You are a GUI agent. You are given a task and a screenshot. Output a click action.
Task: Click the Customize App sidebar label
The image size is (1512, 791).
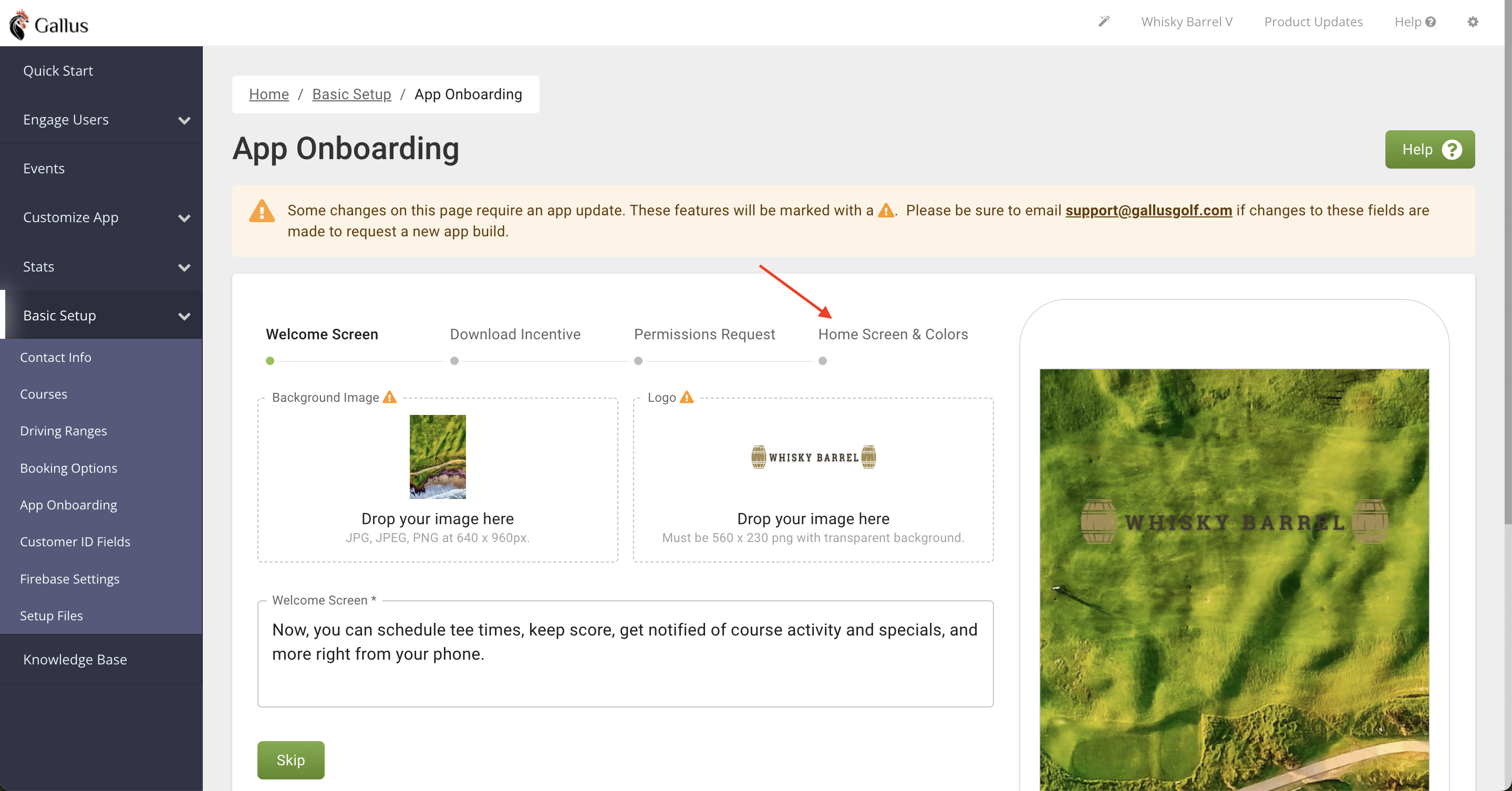coord(70,217)
